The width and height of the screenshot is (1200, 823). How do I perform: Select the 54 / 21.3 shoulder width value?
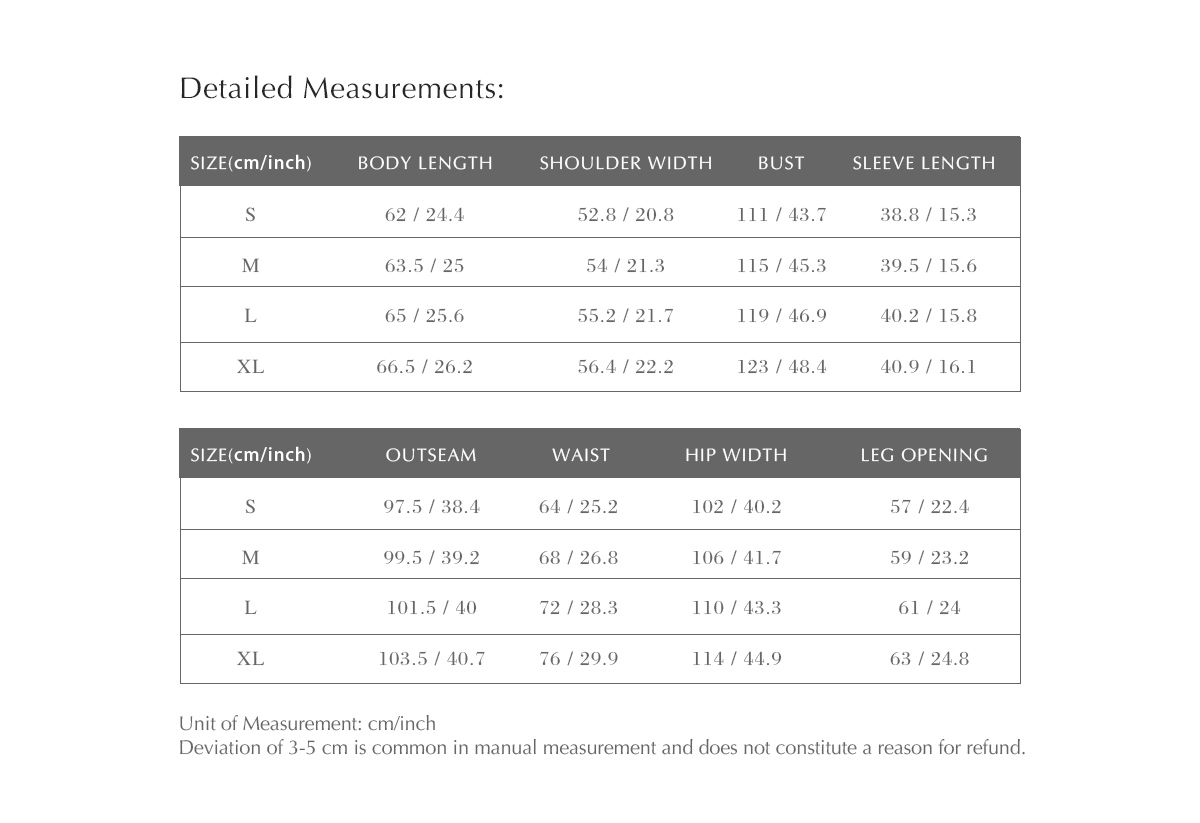click(x=626, y=266)
